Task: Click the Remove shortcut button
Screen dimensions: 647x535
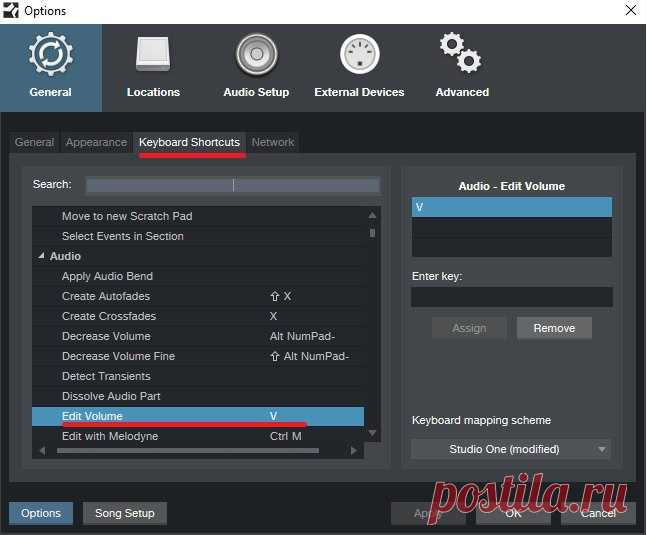Action: pyautogui.click(x=554, y=328)
